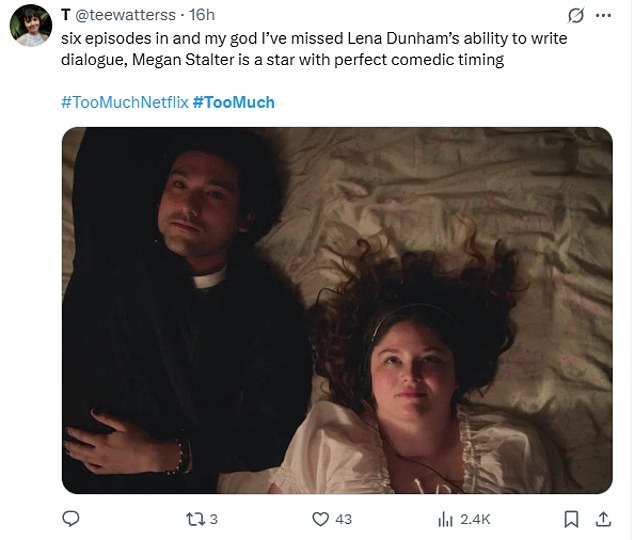Click the 2.4K views count
The image size is (634, 540).
(x=475, y=519)
